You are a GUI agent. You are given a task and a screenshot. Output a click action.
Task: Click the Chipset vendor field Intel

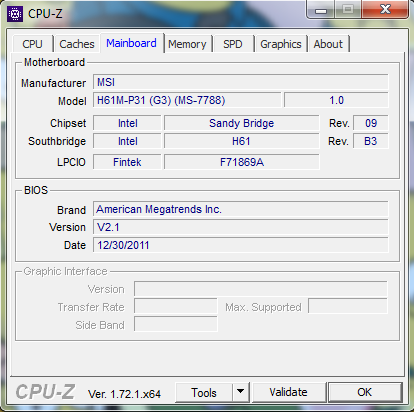127,123
